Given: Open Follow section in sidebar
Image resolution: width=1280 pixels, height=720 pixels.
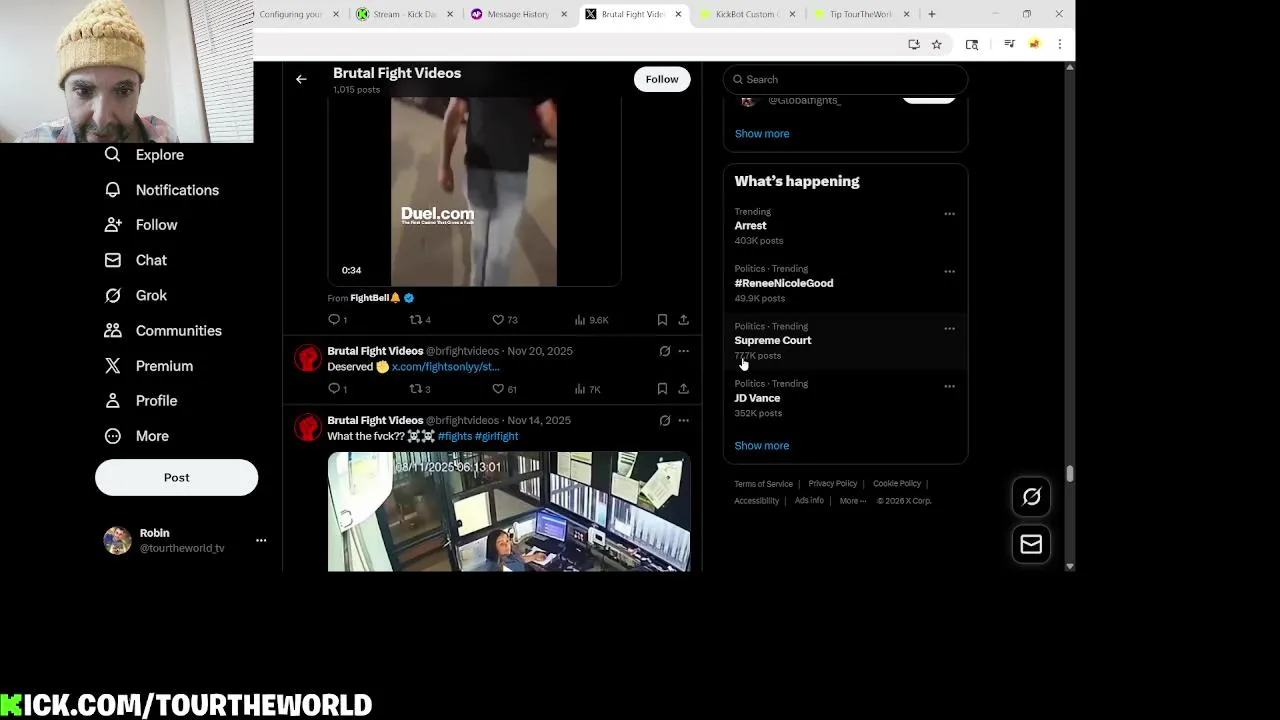Looking at the screenshot, I should (x=141, y=225).
